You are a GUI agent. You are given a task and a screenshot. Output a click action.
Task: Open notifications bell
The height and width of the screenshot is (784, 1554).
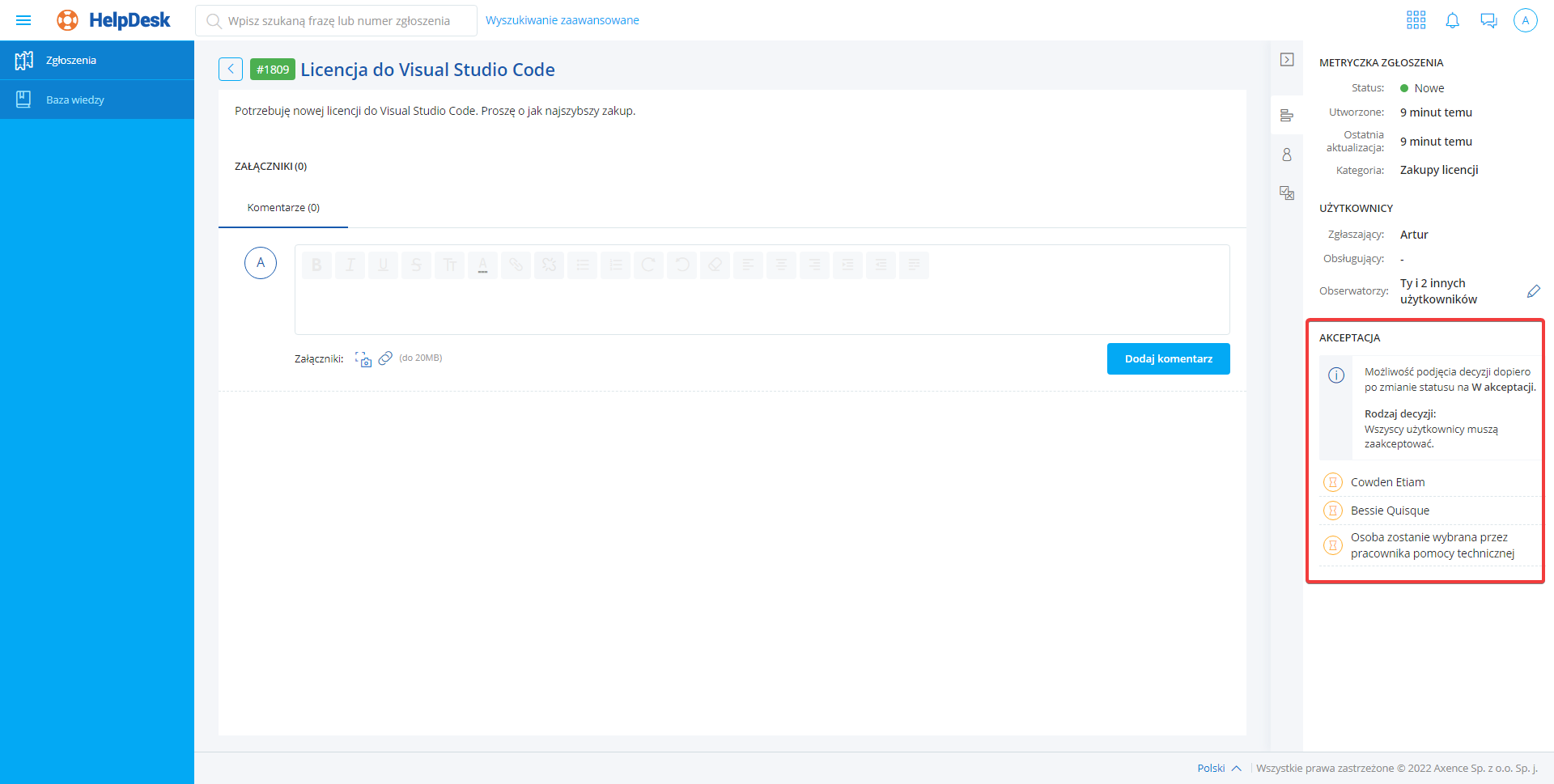[x=1452, y=20]
